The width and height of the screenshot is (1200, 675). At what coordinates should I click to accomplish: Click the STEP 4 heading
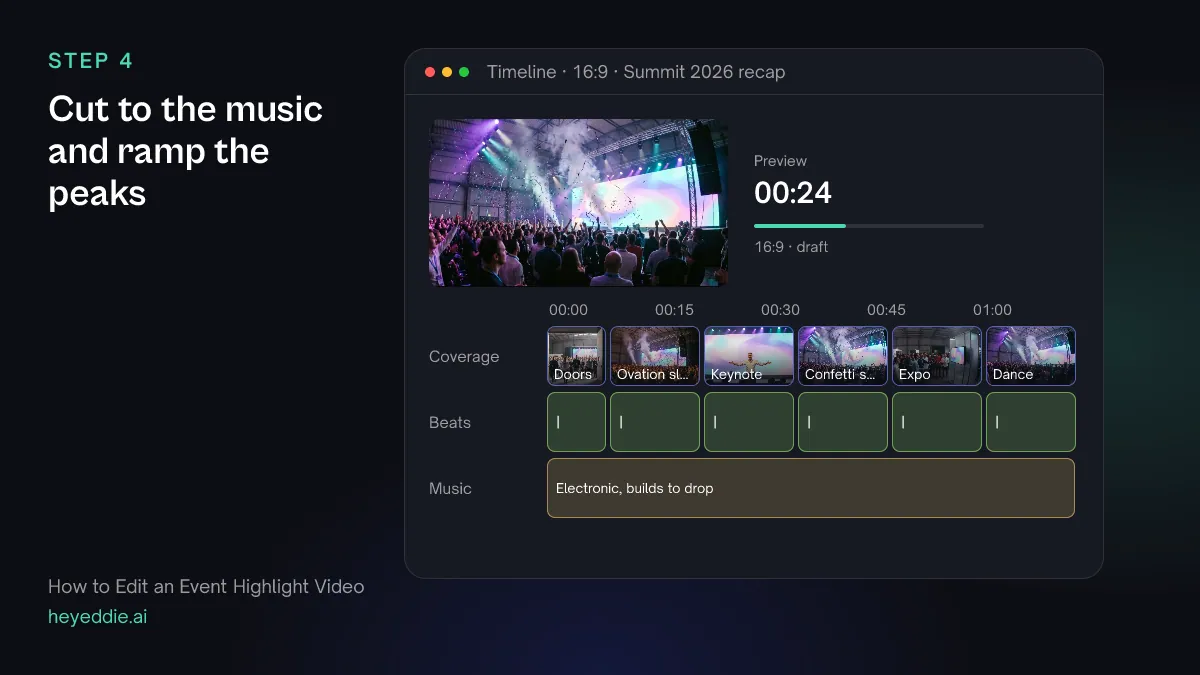pos(91,61)
